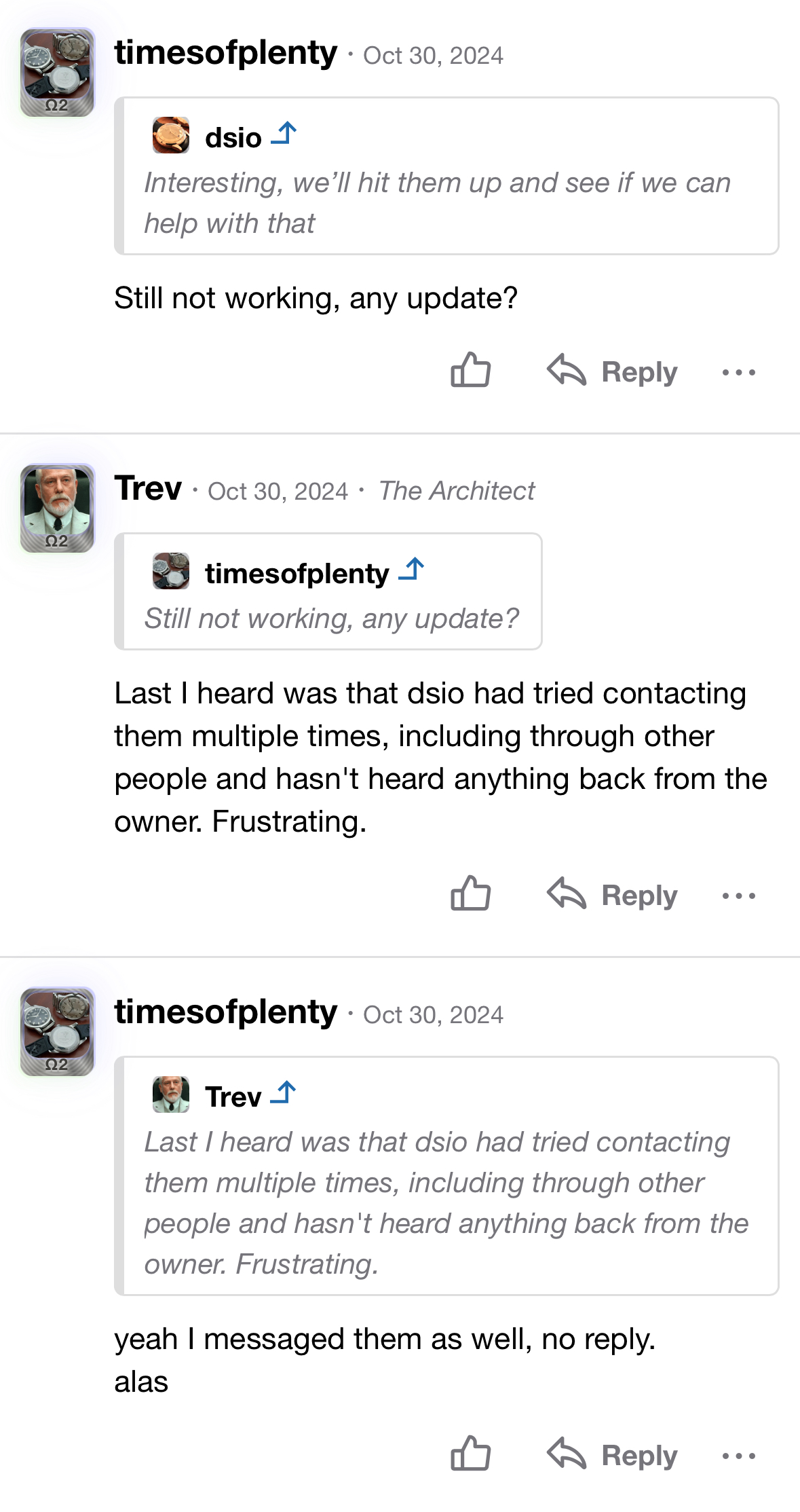Open timesofplenty's profile from first post username
Screen dimensions: 800x1512
pyautogui.click(x=225, y=53)
